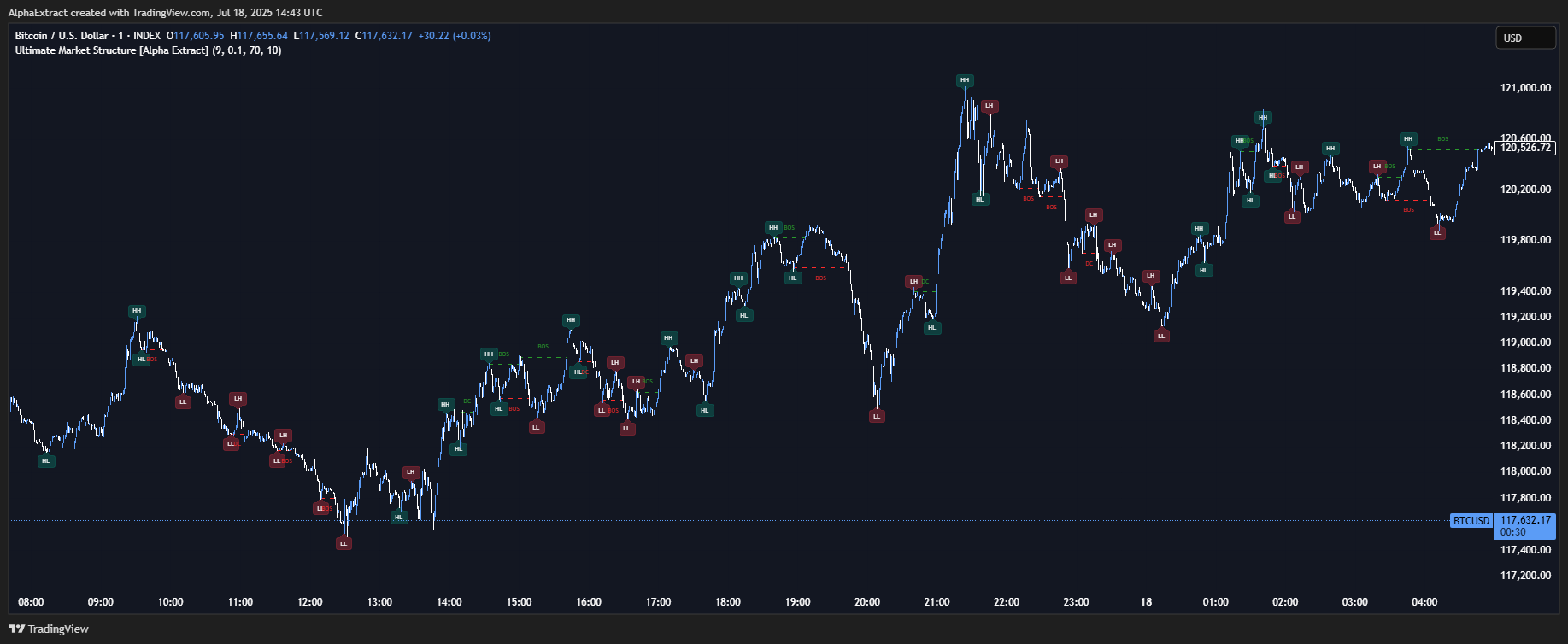Click the 15:00 time axis label
1568x644 pixels.
click(x=519, y=602)
